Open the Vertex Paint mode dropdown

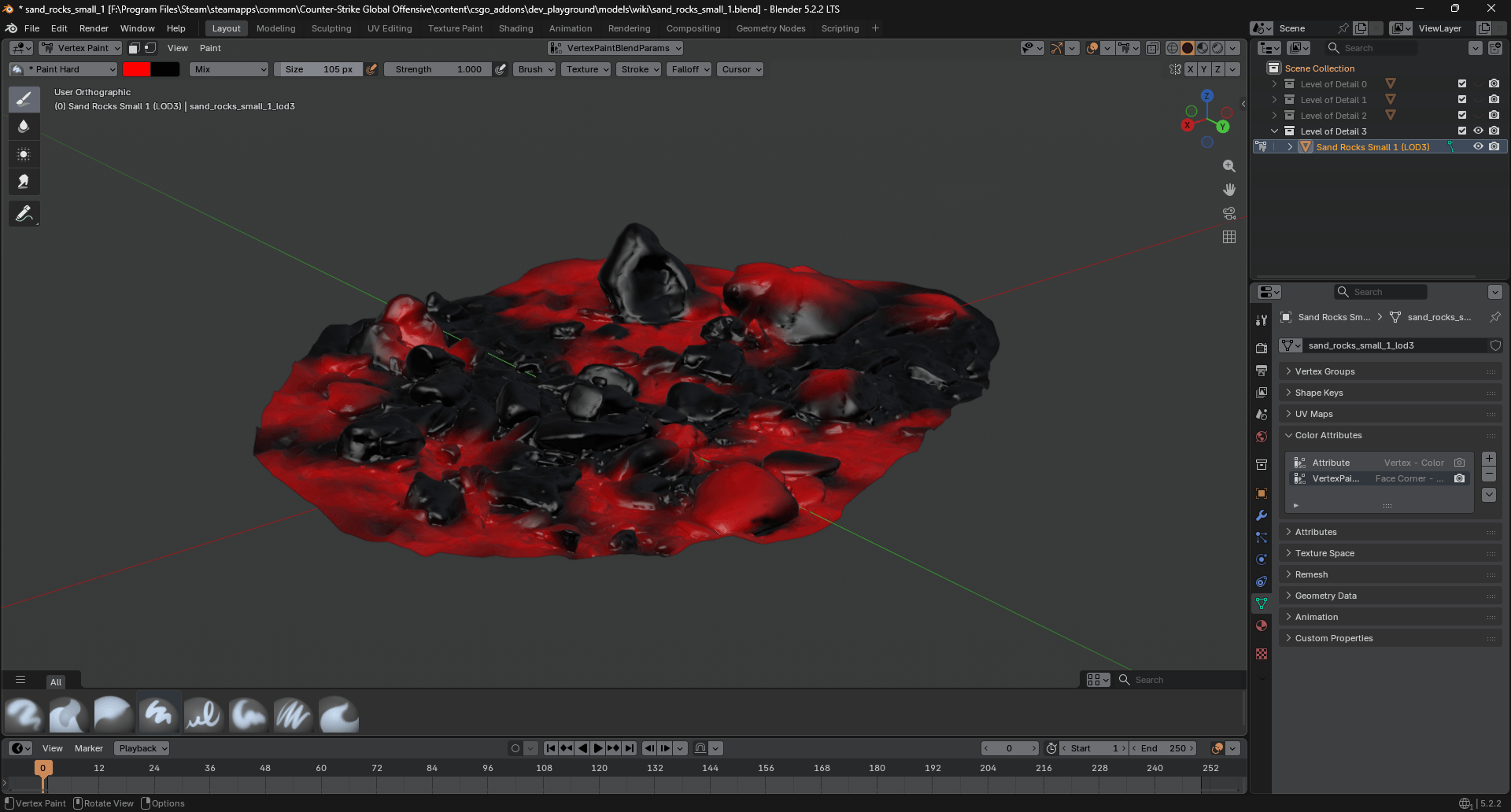(x=80, y=48)
